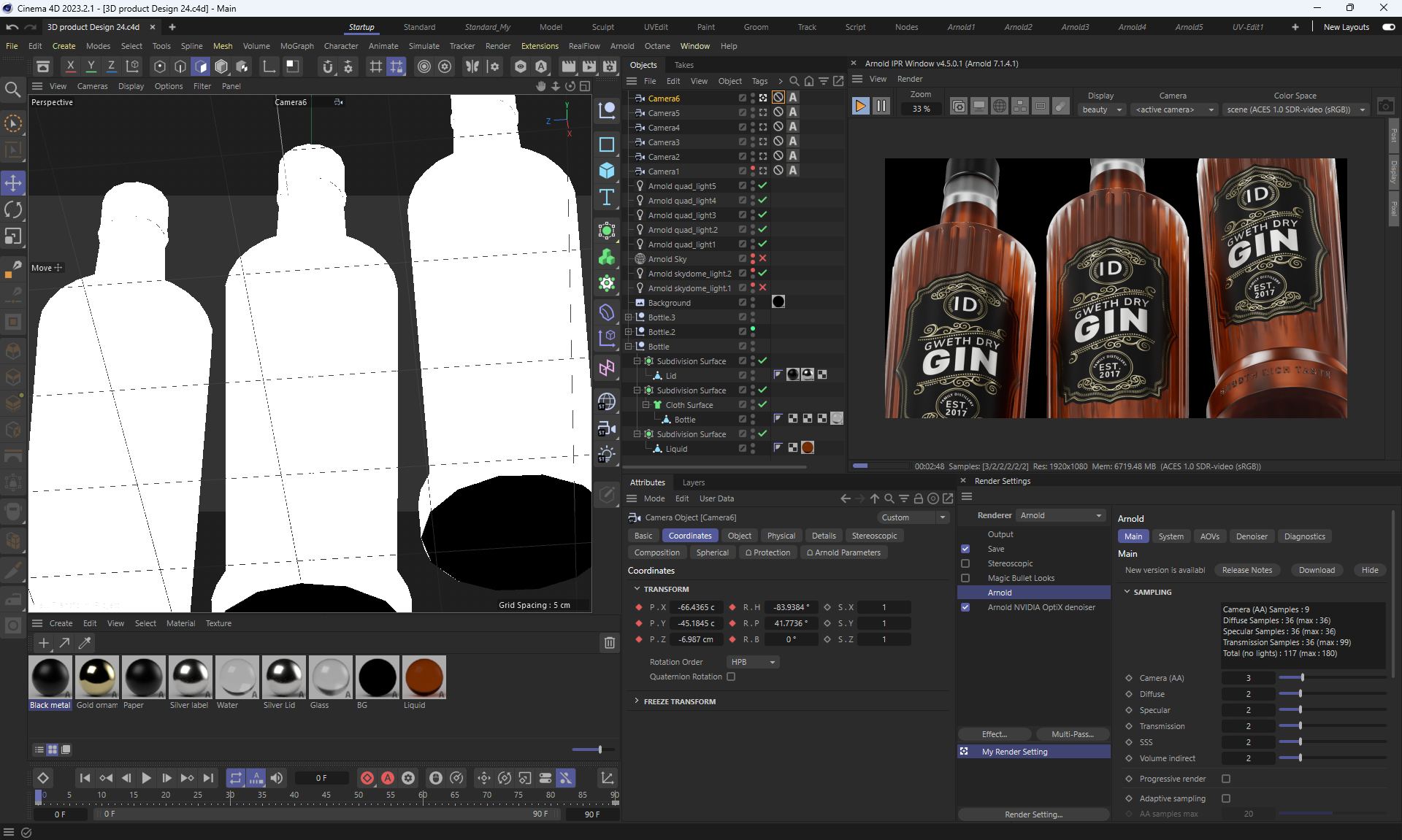This screenshot has height=840, width=1402.
Task: Click the Text spline tool icon
Action: (607, 198)
